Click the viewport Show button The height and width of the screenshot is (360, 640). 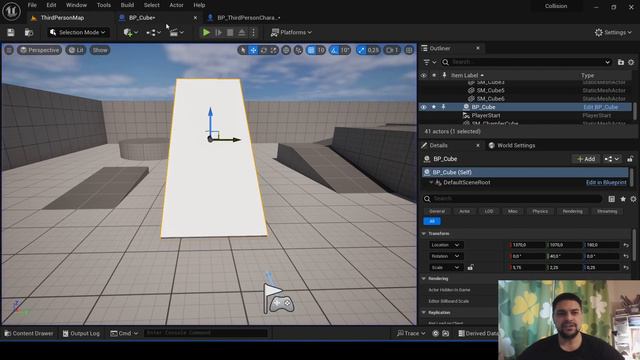point(100,50)
